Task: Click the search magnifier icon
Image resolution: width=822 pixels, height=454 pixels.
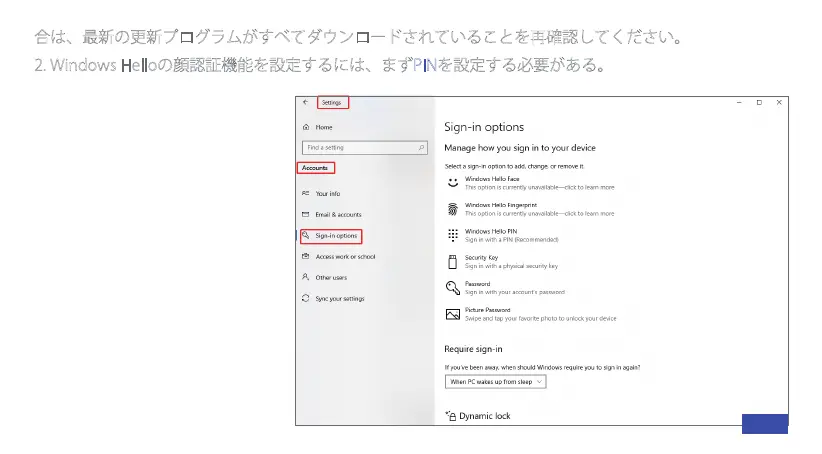Action: 421,148
